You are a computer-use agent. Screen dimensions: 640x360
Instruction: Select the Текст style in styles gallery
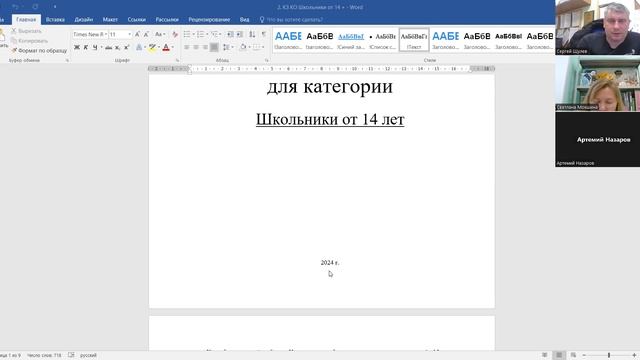click(x=414, y=40)
